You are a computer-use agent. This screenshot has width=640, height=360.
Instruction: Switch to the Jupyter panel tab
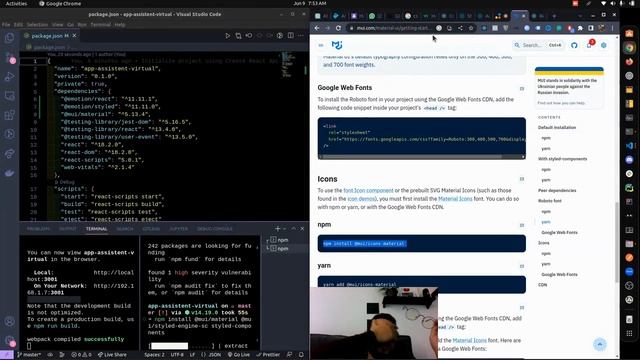pyautogui.click(x=178, y=229)
